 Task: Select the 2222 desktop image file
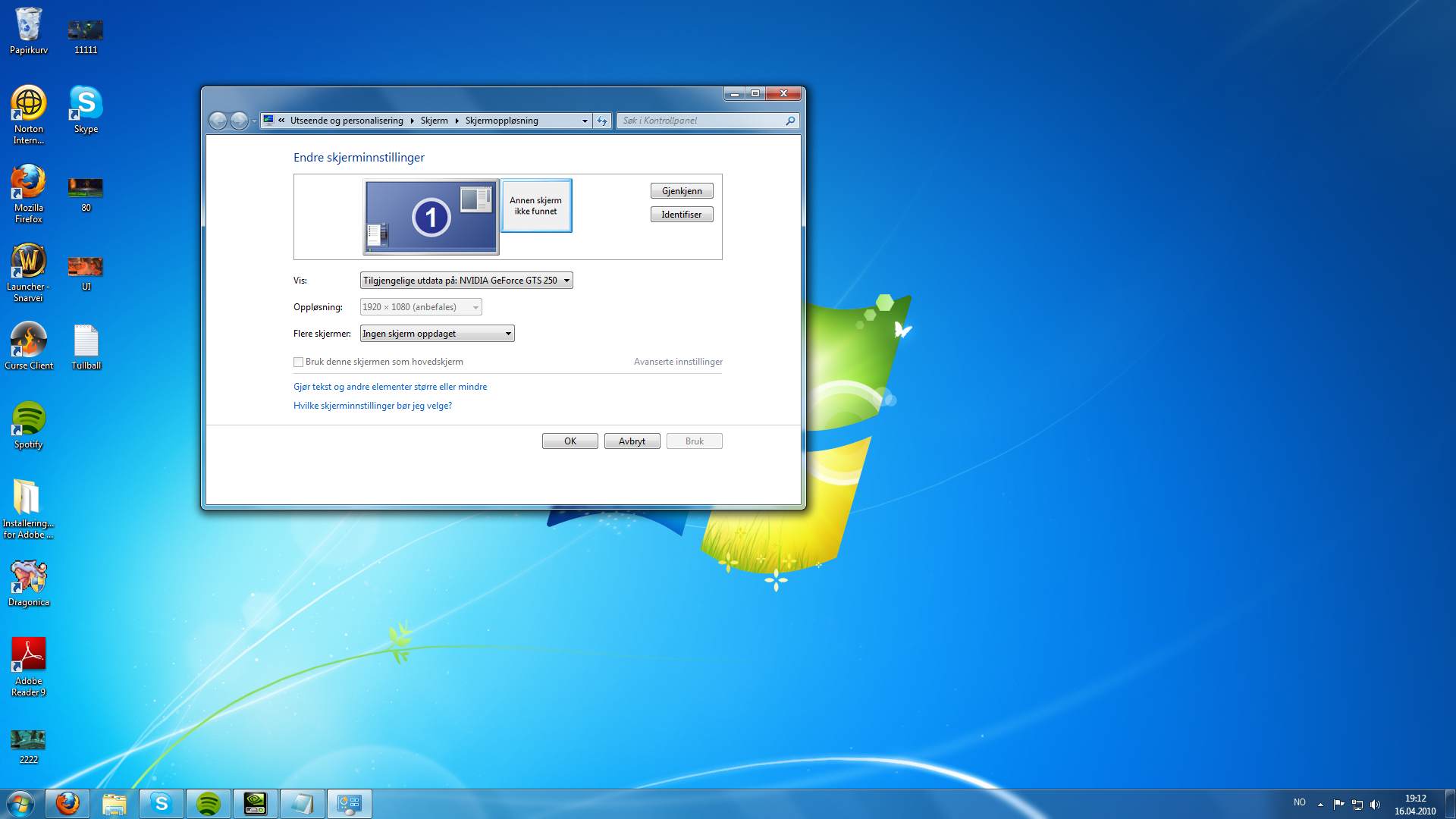tap(29, 747)
